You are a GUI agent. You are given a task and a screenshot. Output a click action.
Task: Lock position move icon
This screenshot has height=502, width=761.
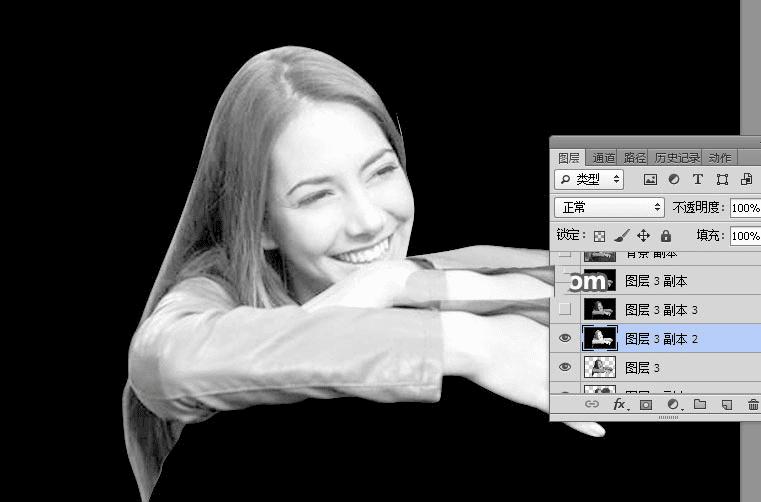click(643, 236)
